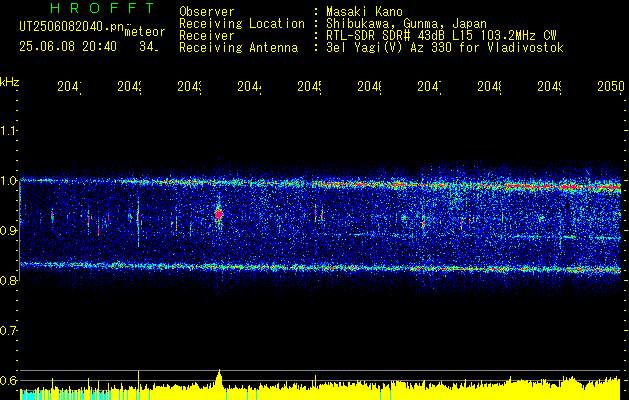Click the 0.9 frequency axis label
This screenshot has height=400, width=629.
click(9, 231)
